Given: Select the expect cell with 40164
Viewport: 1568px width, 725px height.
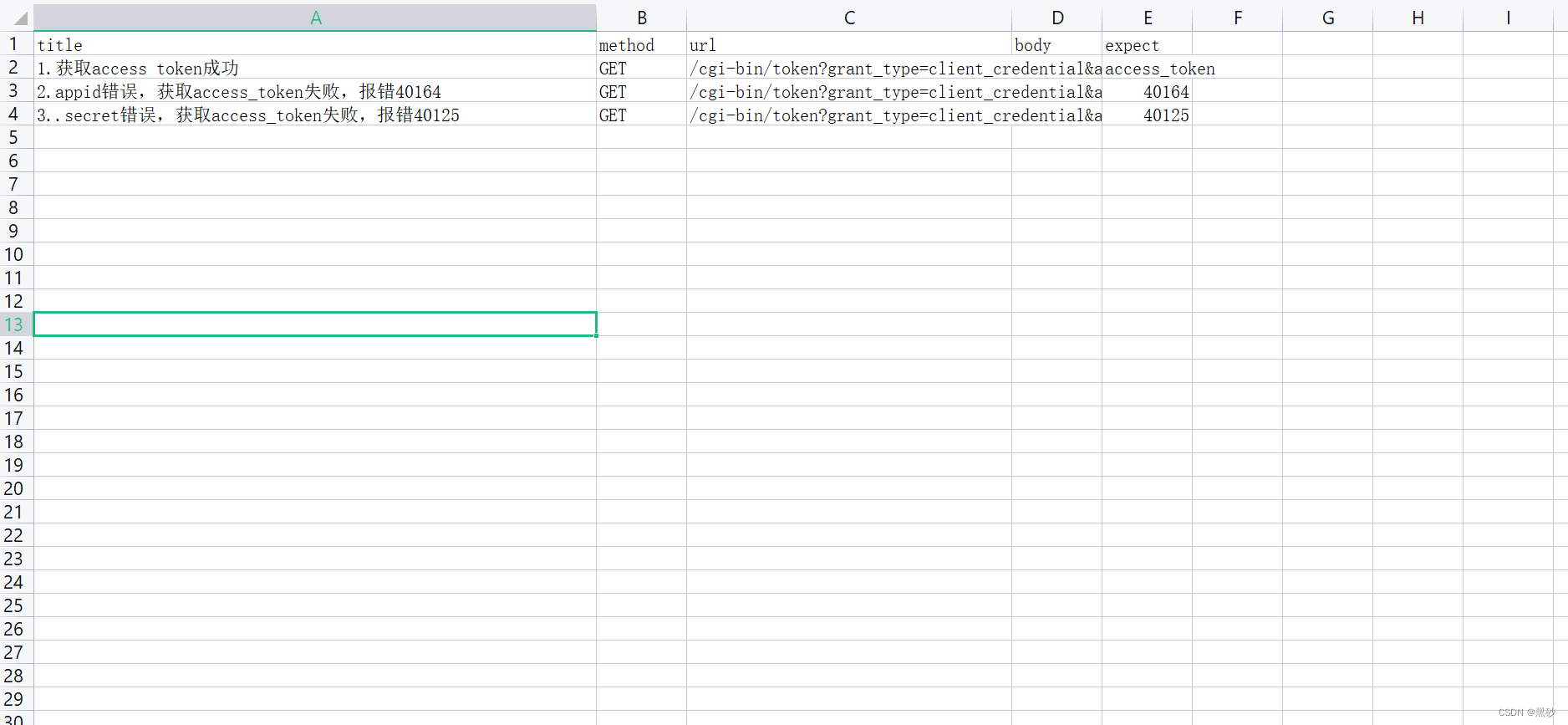Looking at the screenshot, I should [x=1148, y=91].
